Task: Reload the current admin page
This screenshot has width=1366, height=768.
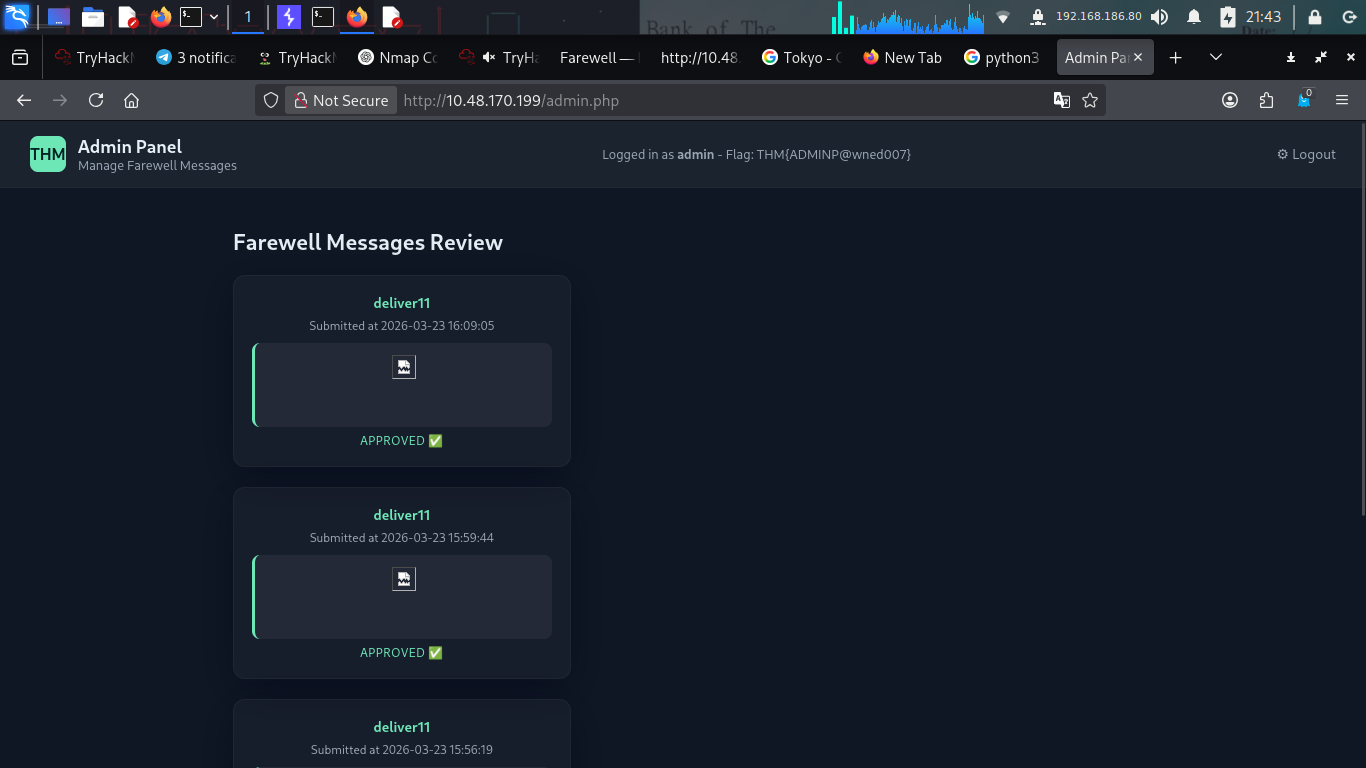Action: [x=96, y=100]
